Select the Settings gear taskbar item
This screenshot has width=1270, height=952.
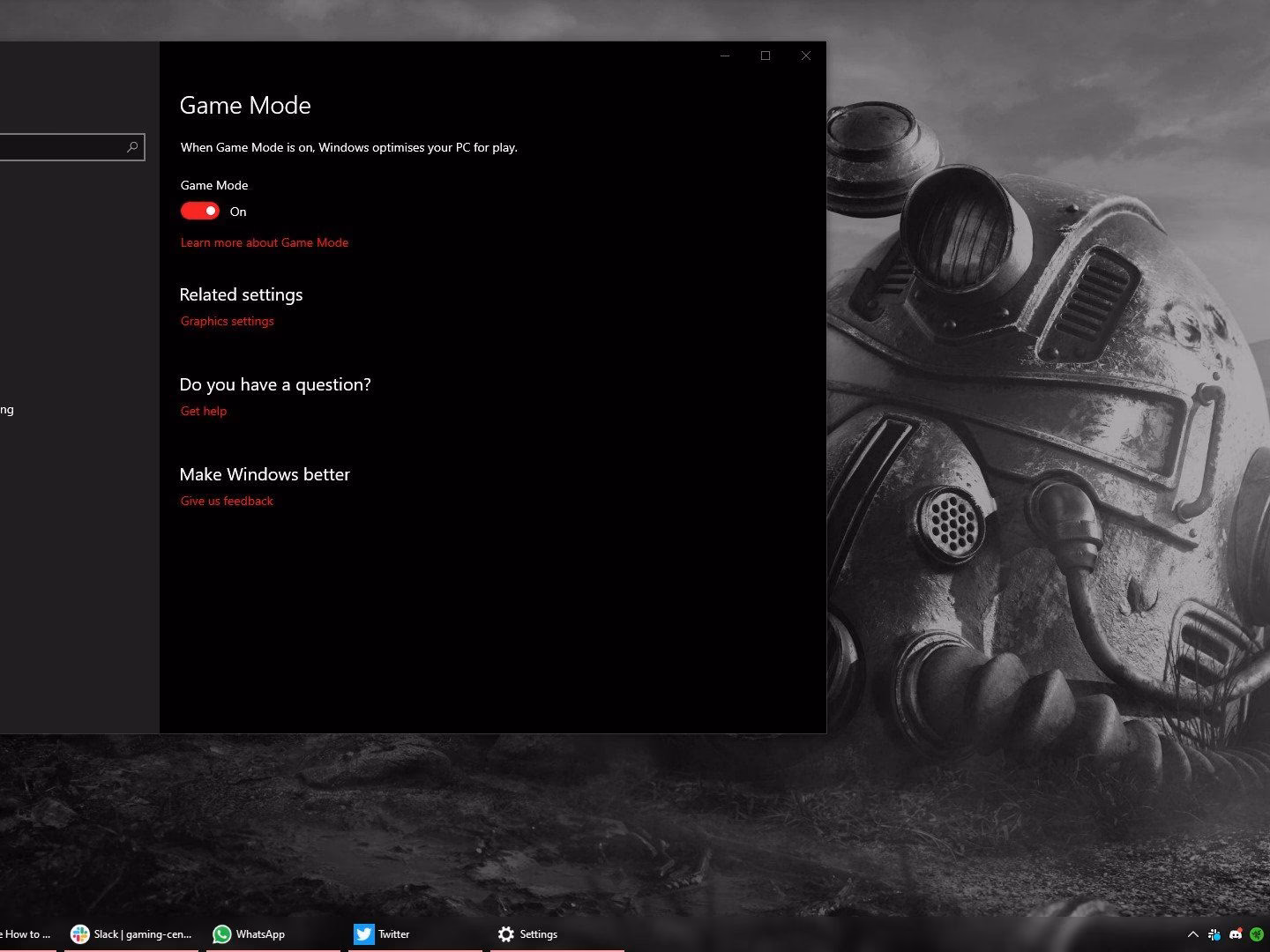click(x=557, y=934)
